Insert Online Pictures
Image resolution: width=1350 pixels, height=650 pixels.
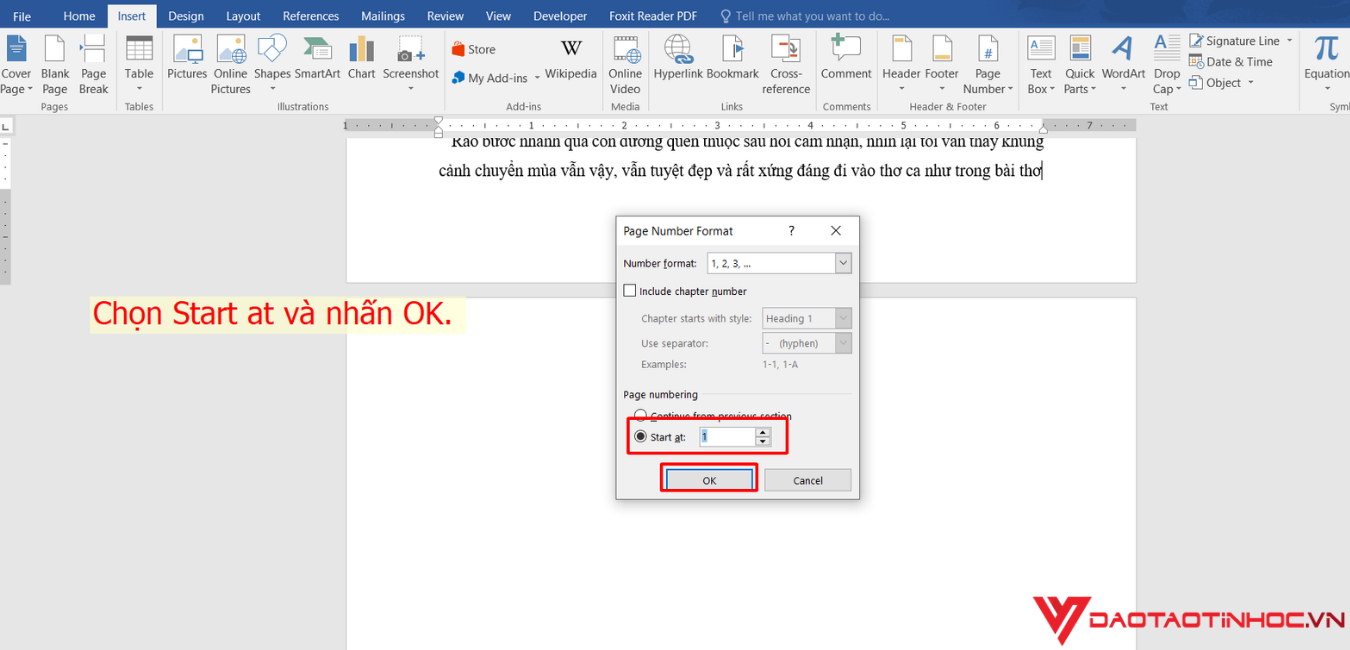click(231, 65)
